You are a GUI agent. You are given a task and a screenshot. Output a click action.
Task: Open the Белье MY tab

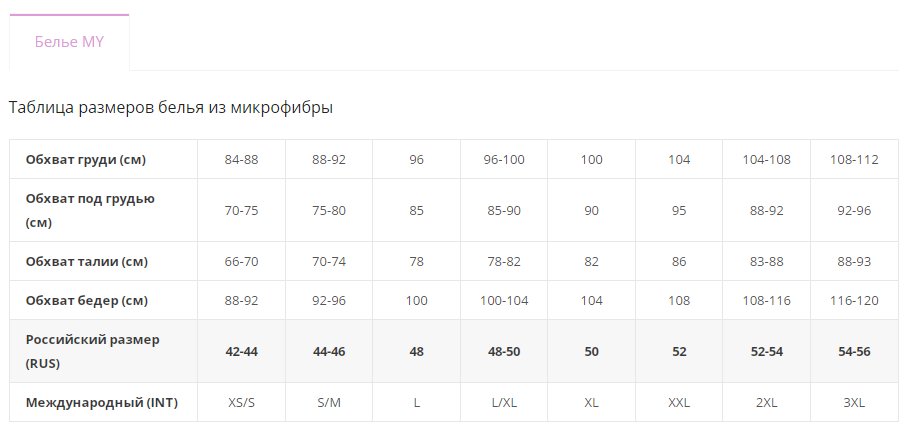[69, 42]
